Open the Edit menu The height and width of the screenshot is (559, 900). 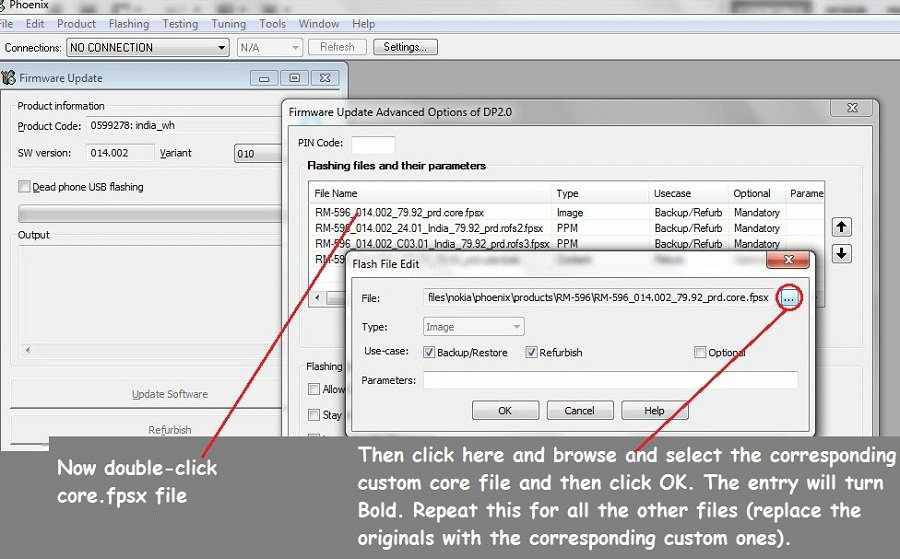35,24
